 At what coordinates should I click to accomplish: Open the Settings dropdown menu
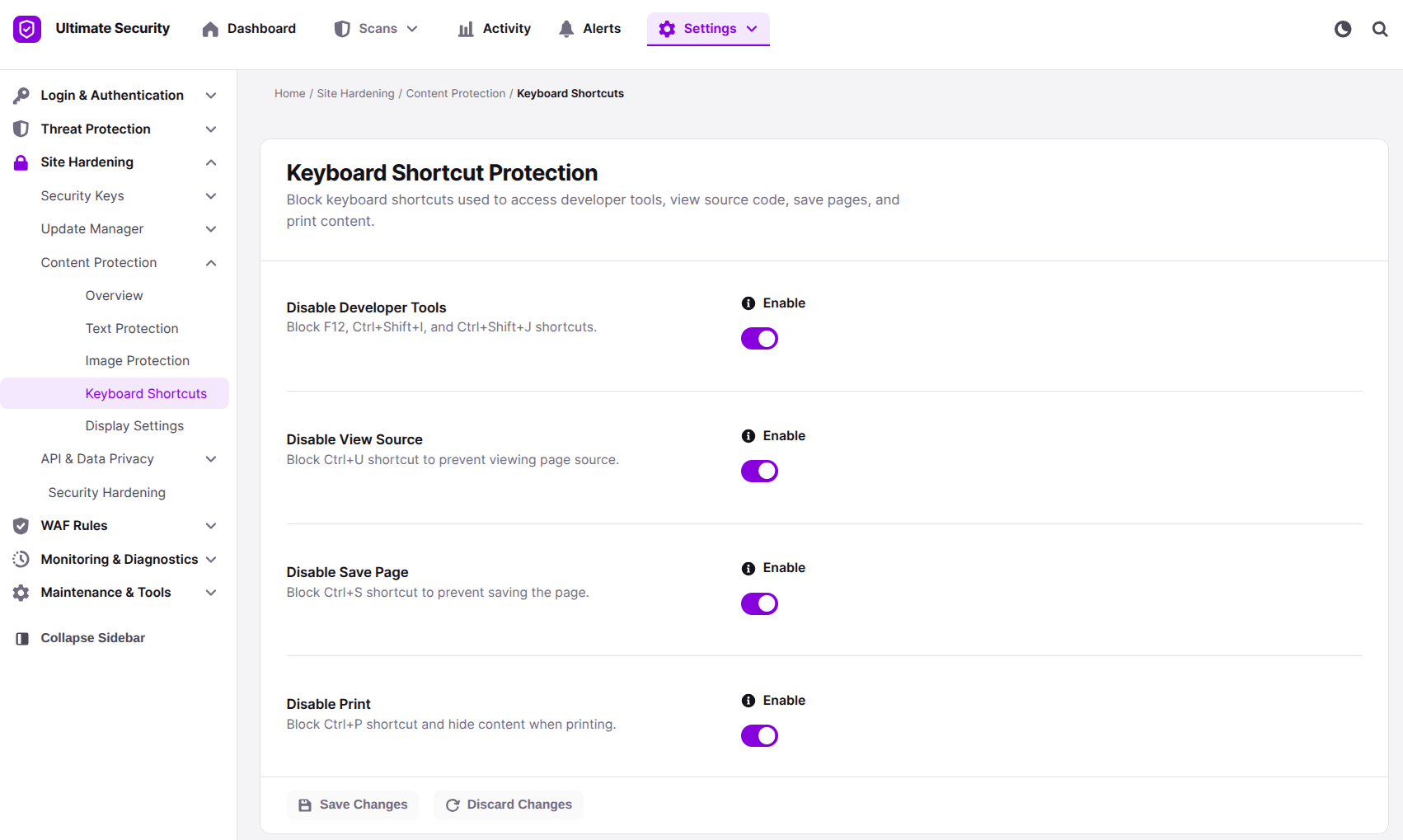pyautogui.click(x=708, y=29)
